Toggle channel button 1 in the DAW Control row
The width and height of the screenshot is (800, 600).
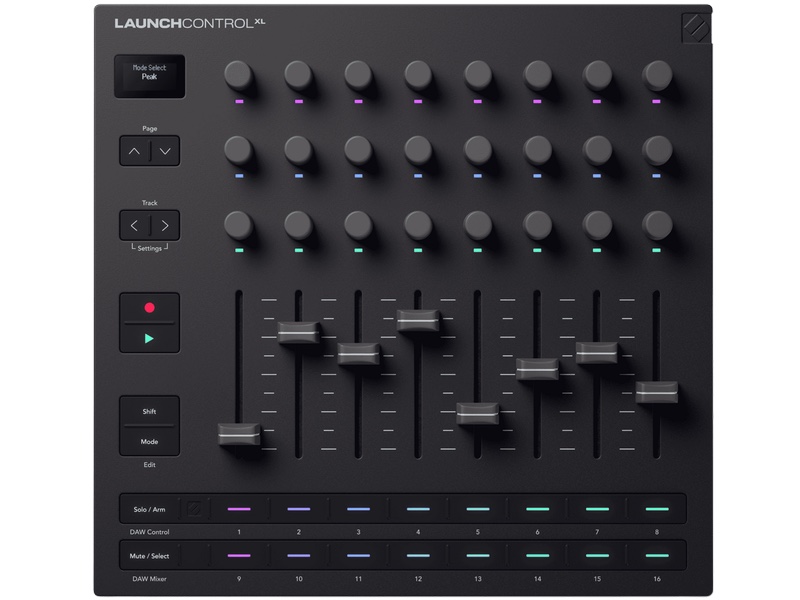pyautogui.click(x=239, y=509)
